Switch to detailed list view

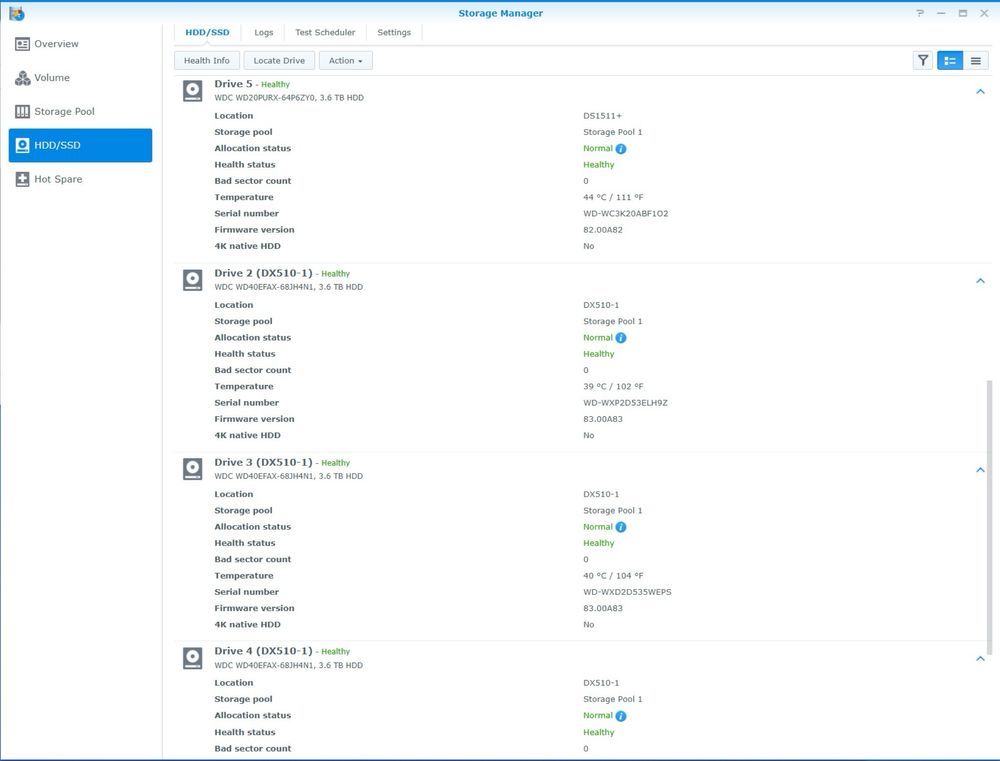(x=950, y=61)
